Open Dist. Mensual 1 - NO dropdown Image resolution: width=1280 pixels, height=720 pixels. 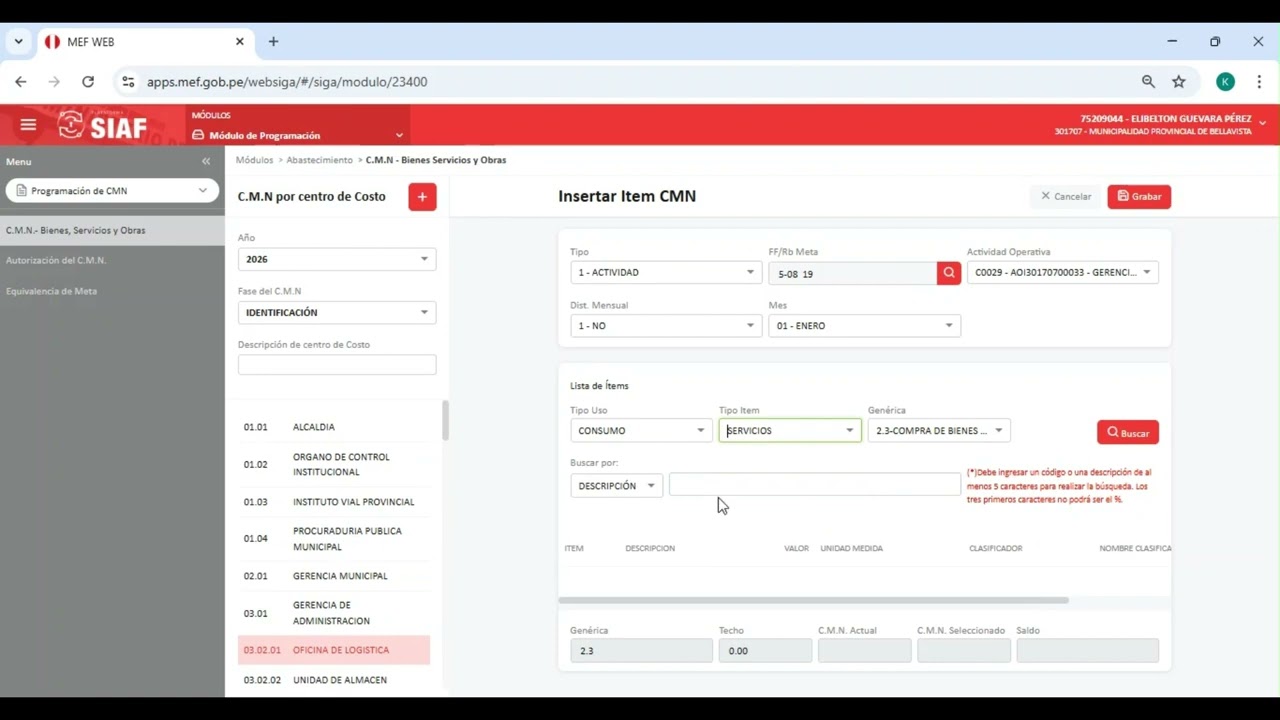pyautogui.click(x=665, y=326)
